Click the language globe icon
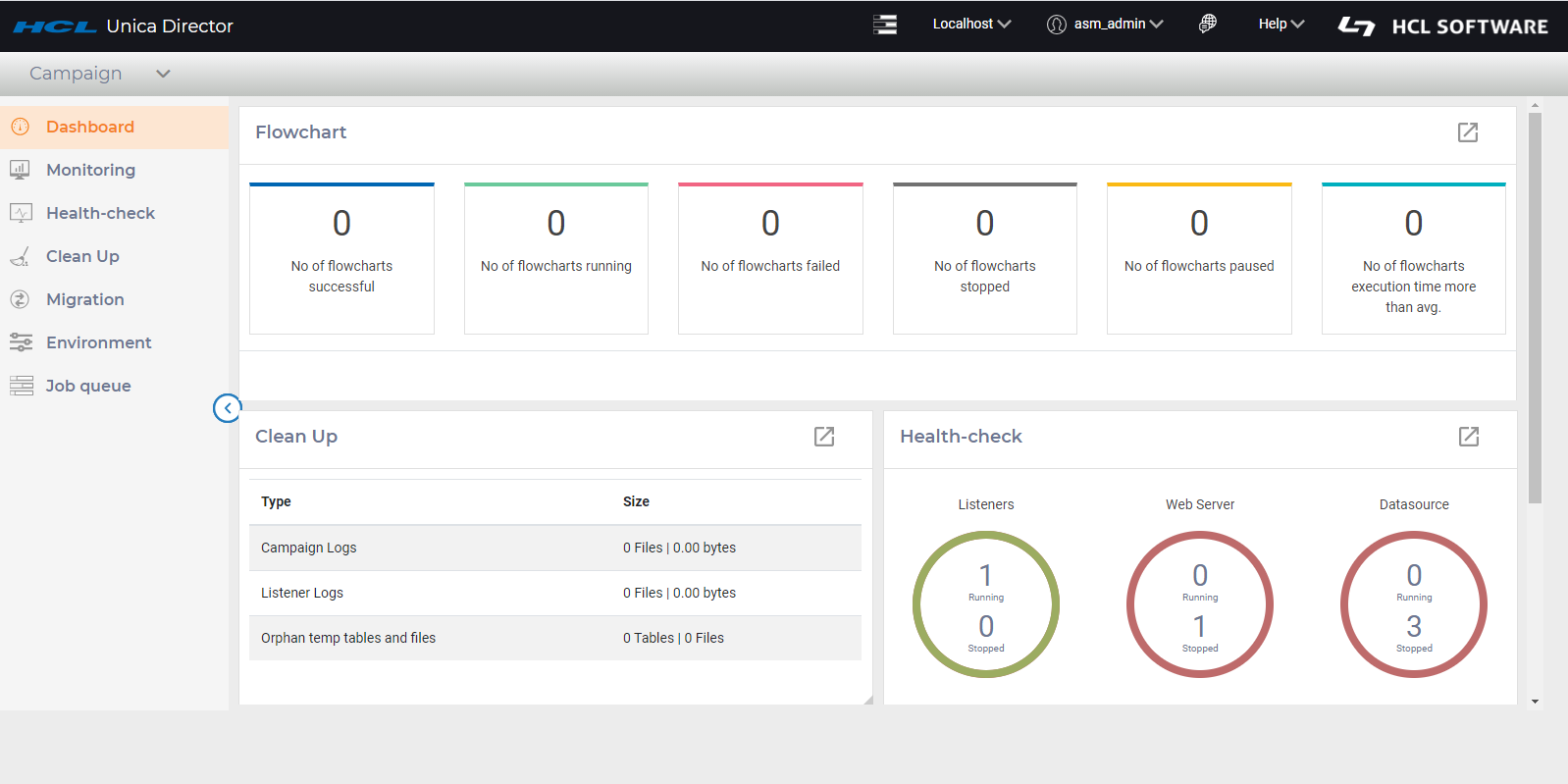 (1207, 24)
